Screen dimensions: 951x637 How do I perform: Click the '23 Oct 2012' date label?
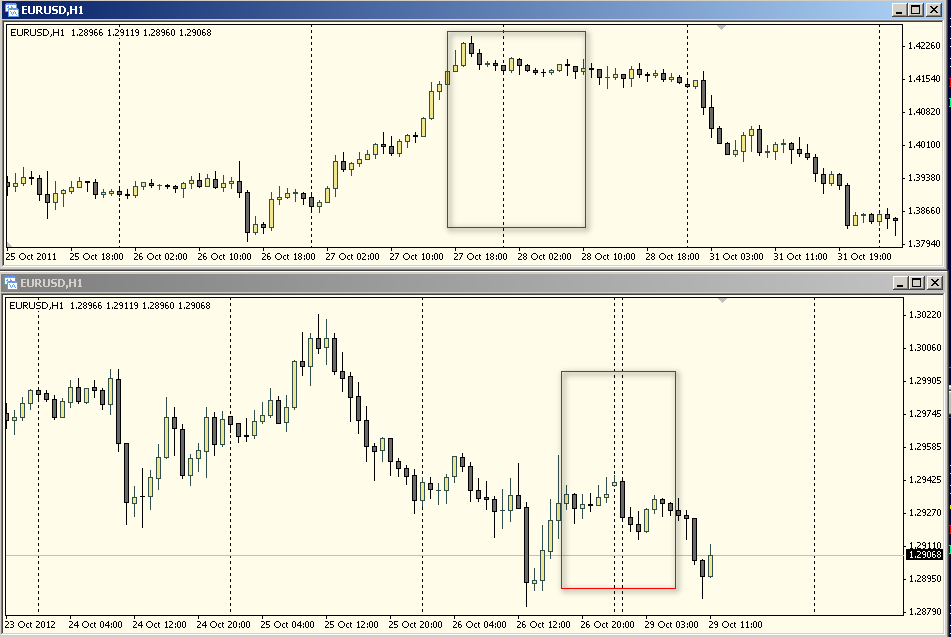pyautogui.click(x=30, y=625)
